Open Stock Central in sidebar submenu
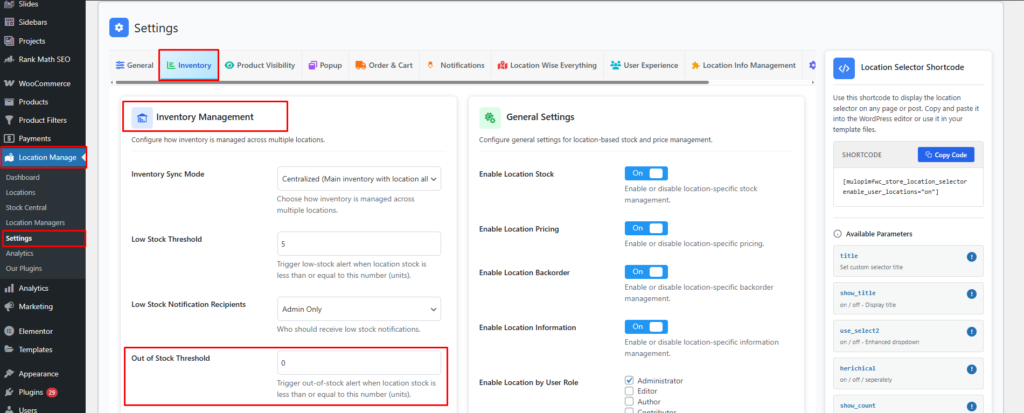The image size is (1024, 413). 28,207
